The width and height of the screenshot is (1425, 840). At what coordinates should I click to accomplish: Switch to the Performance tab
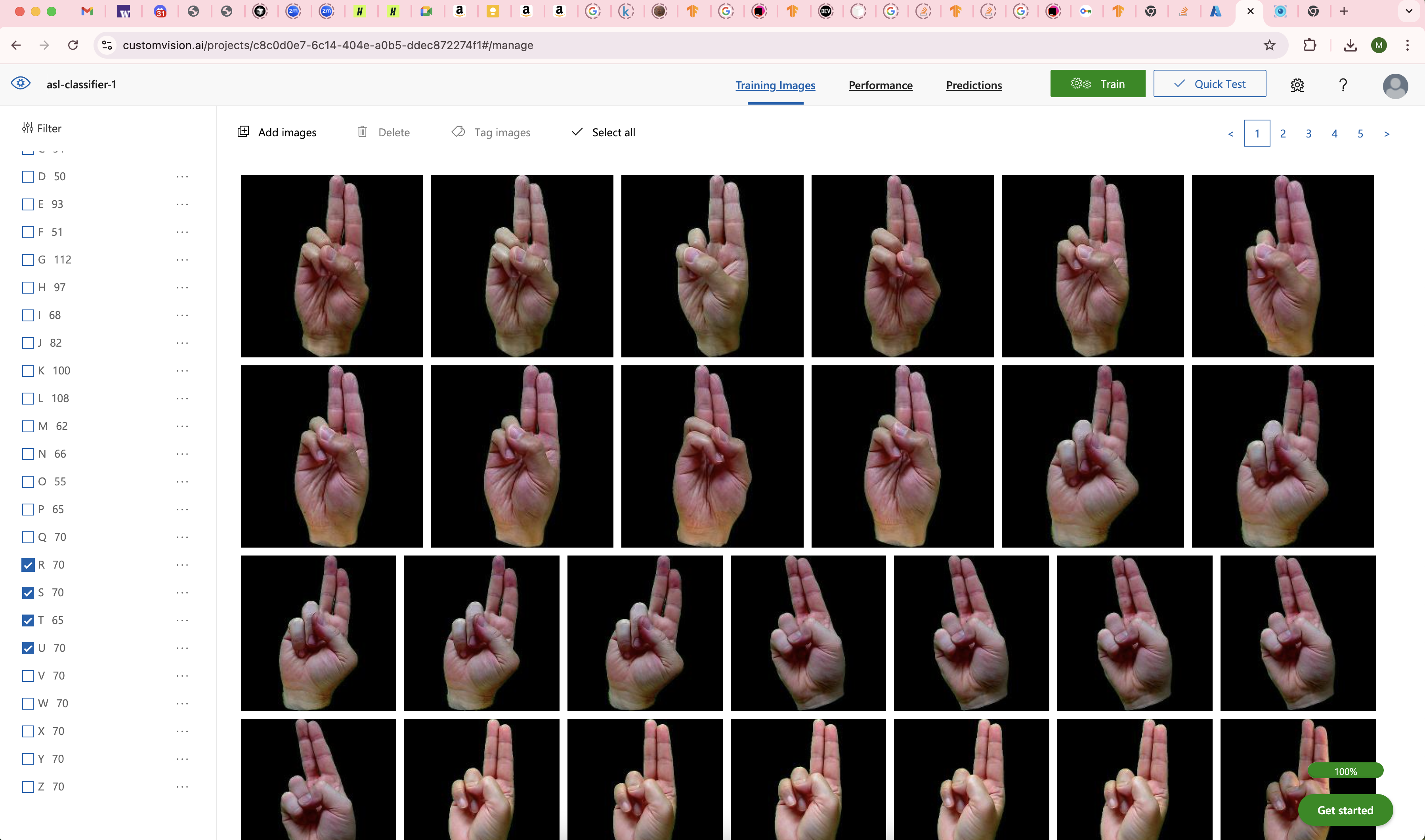click(x=880, y=85)
